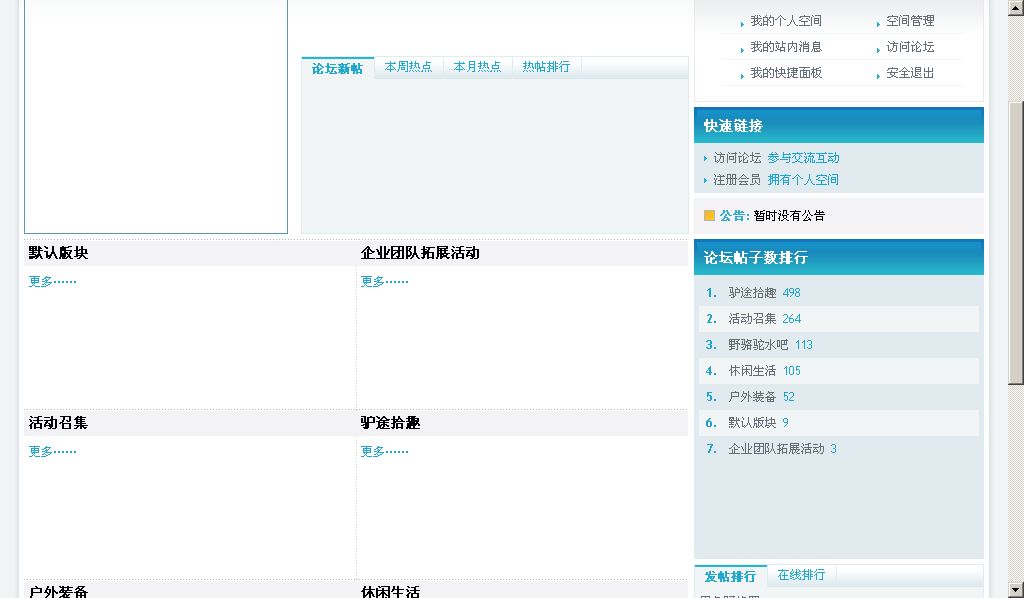Open 我的个人空间 link

(x=786, y=21)
